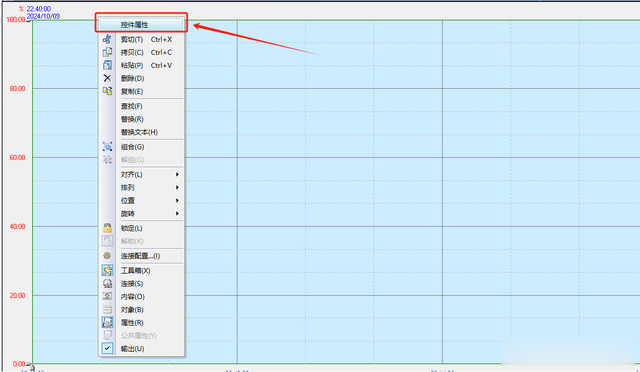The height and width of the screenshot is (372, 640).
Task: Click the 100.00 axis label
Action: 16,20
